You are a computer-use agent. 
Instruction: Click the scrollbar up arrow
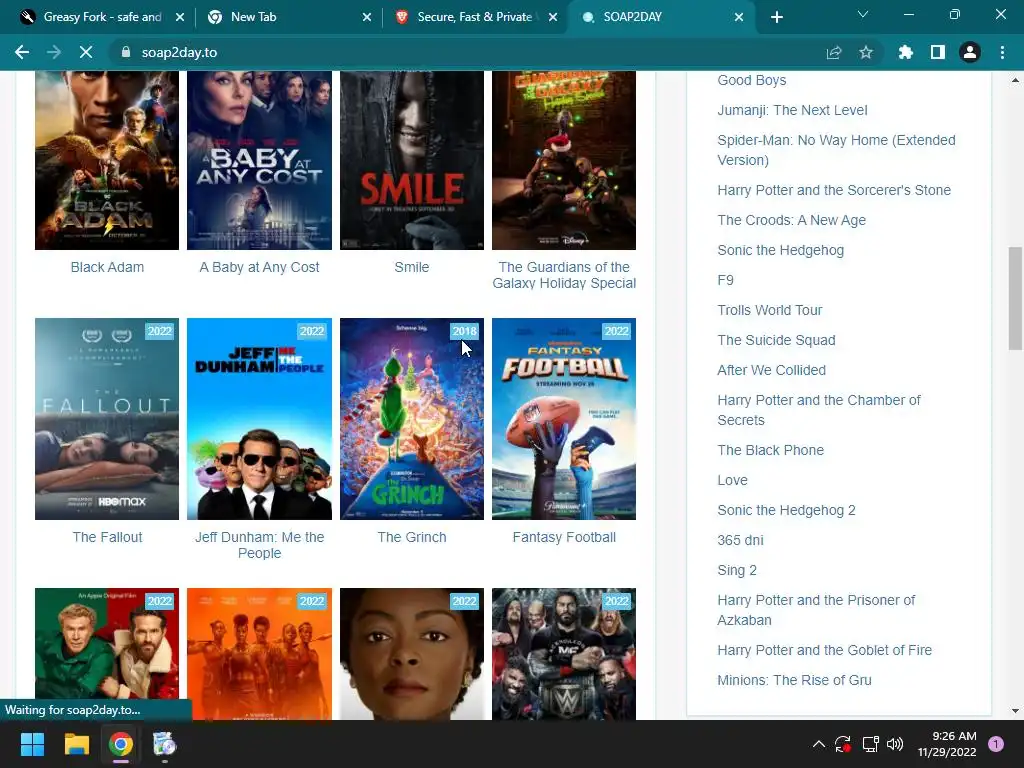click(x=1015, y=80)
